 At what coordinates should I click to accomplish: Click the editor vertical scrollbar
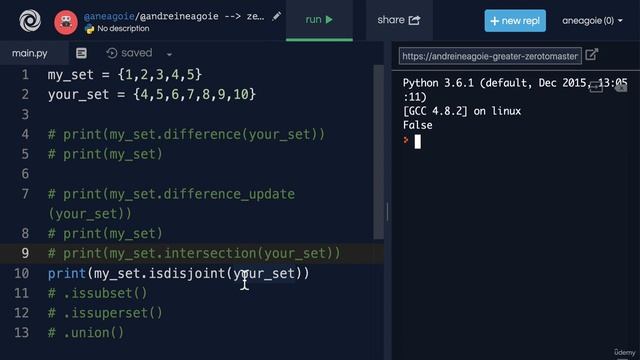point(378,152)
